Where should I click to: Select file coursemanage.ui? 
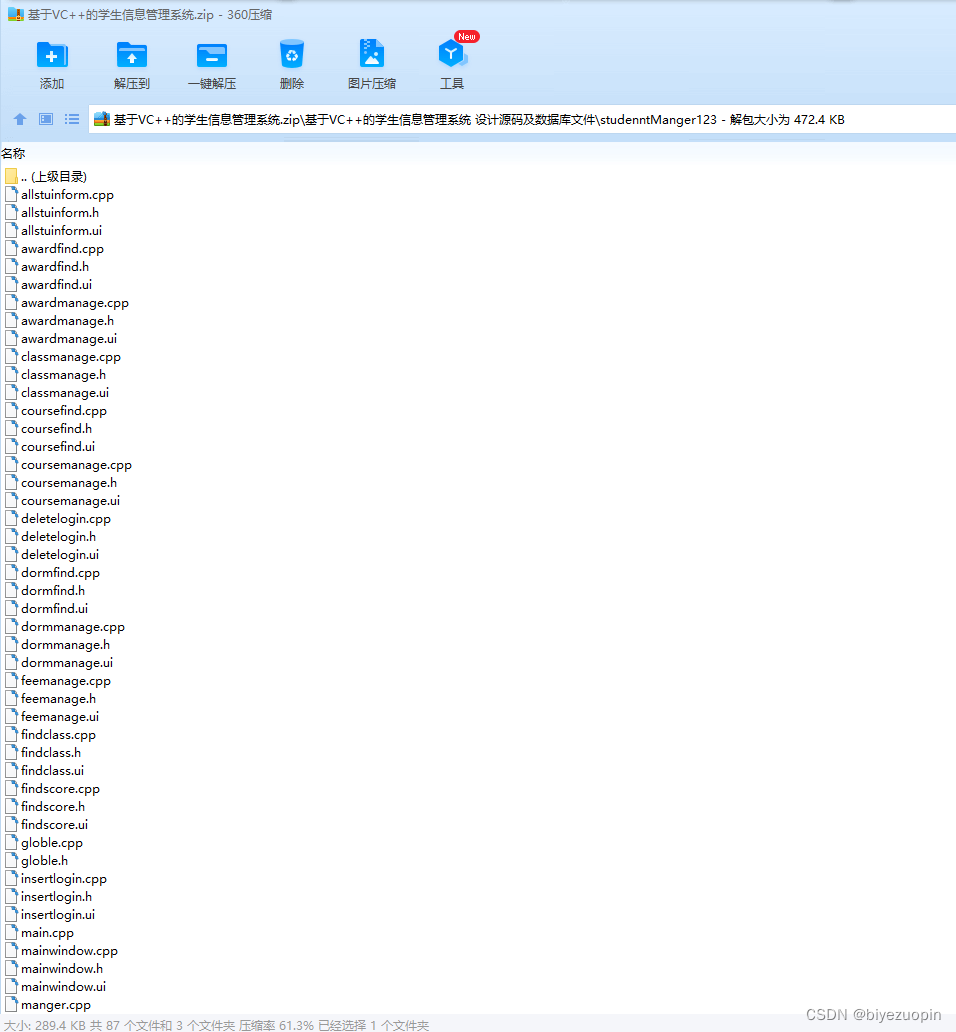pyautogui.click(x=63, y=500)
